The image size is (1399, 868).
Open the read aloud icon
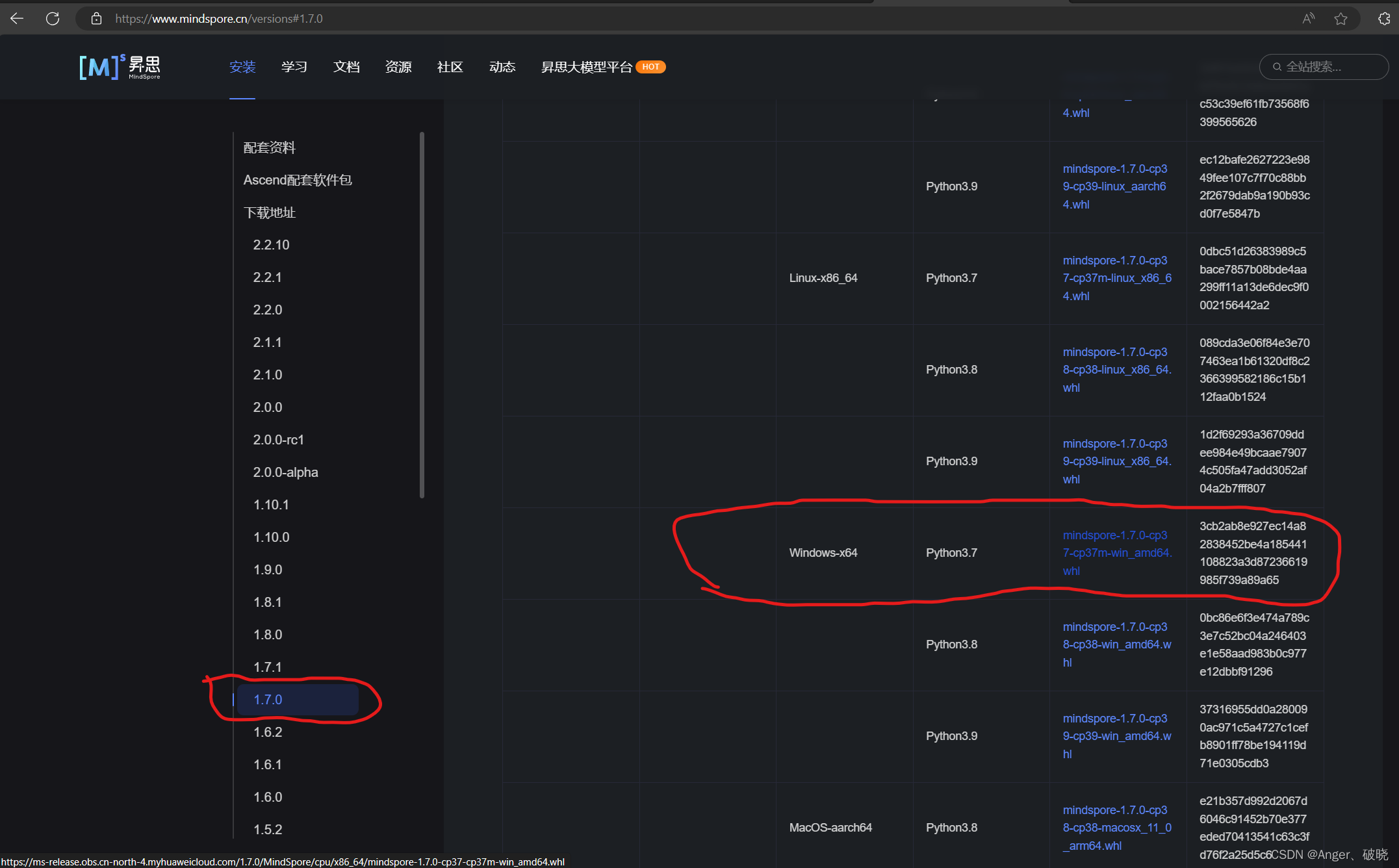pyautogui.click(x=1308, y=19)
